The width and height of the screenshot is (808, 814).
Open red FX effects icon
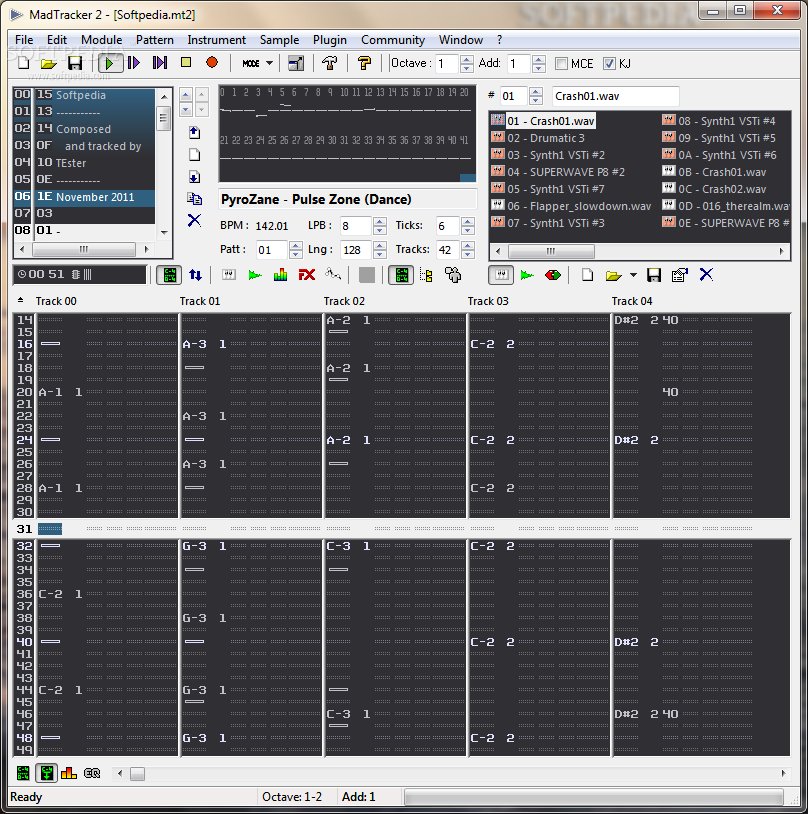point(306,275)
